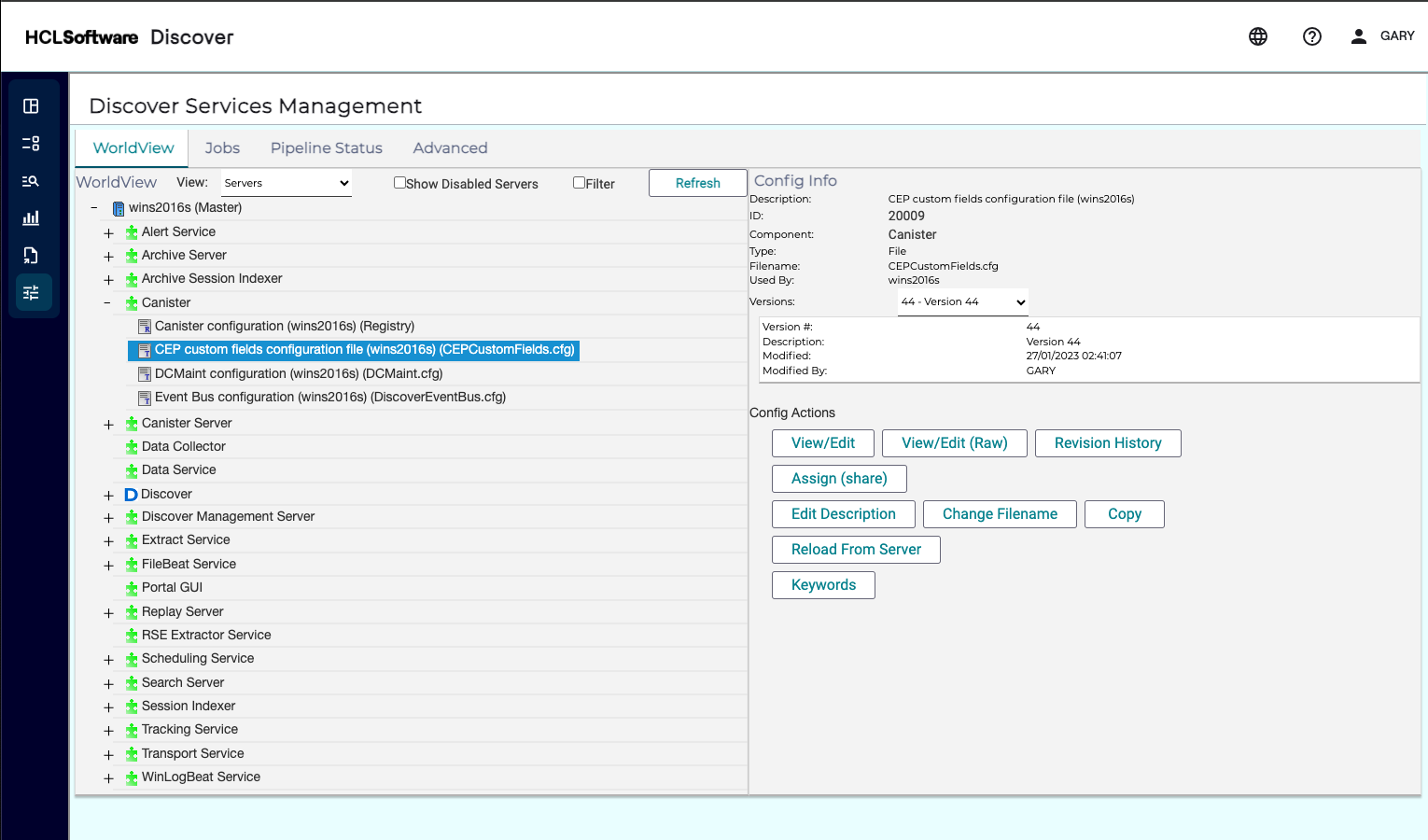Expand the Alert Service tree node
The width and height of the screenshot is (1428, 840).
tap(108, 232)
